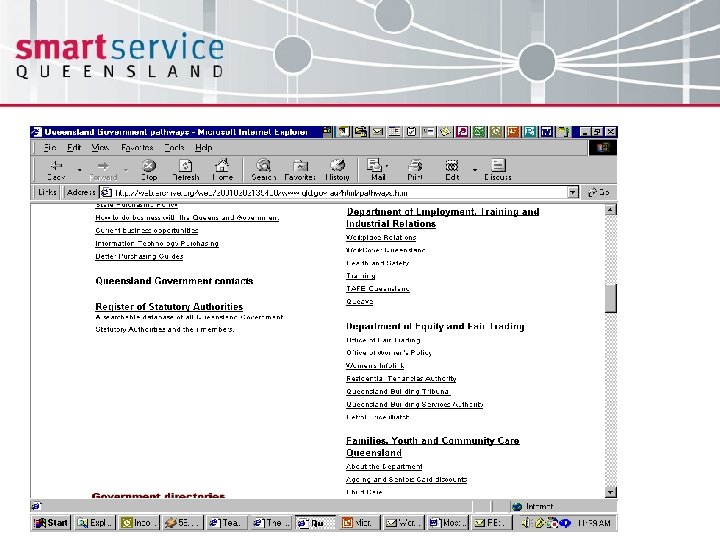
Task: Open the Favorites menu
Action: coord(137,147)
